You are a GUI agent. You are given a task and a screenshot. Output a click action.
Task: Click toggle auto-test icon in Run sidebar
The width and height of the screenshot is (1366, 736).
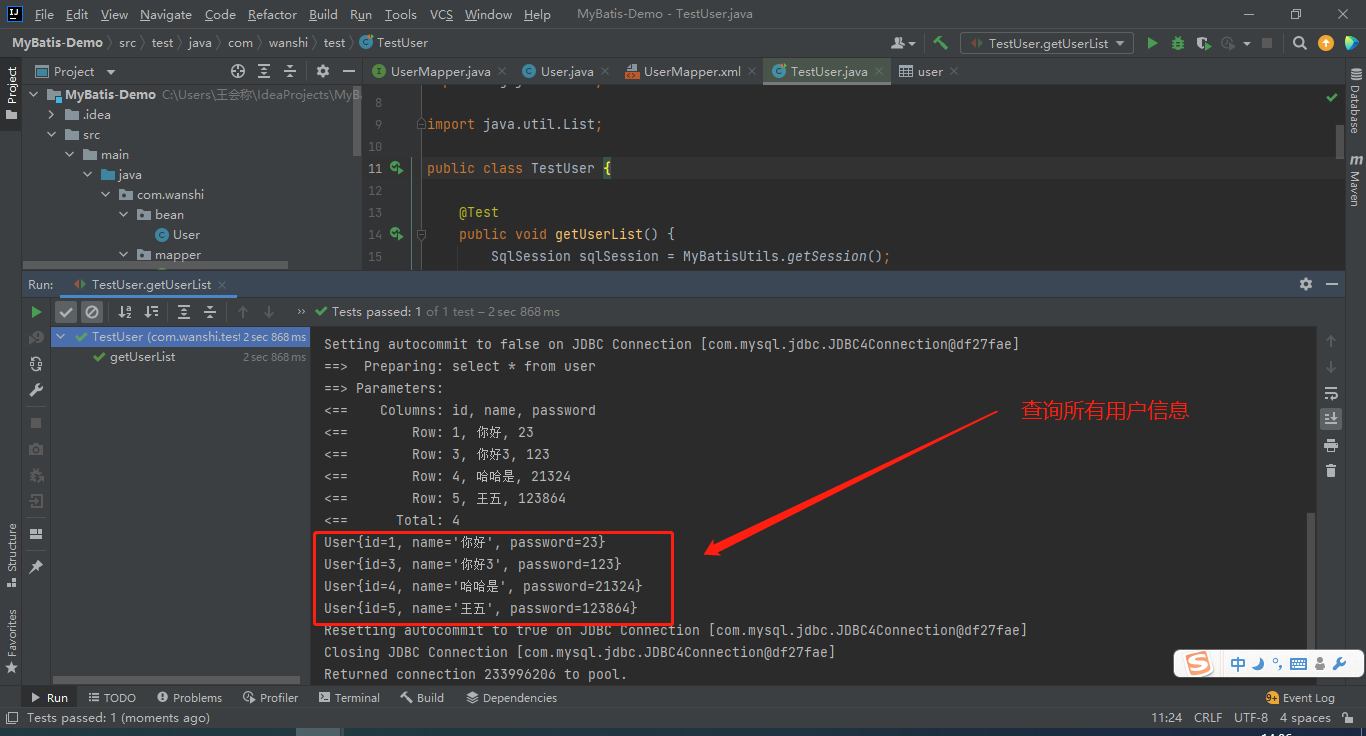click(37, 364)
